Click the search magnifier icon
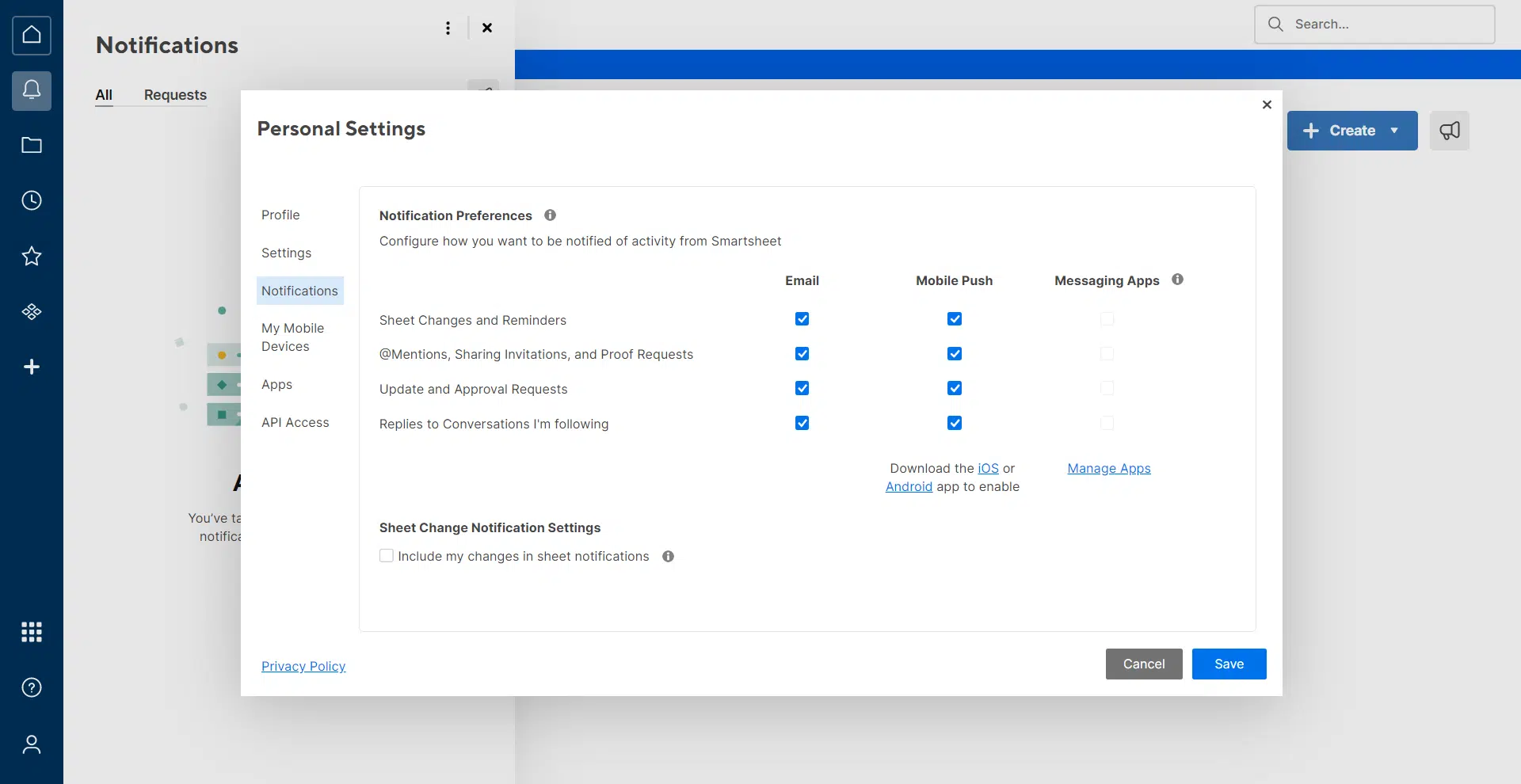Screen dimensions: 1521x784 click(x=1275, y=25)
